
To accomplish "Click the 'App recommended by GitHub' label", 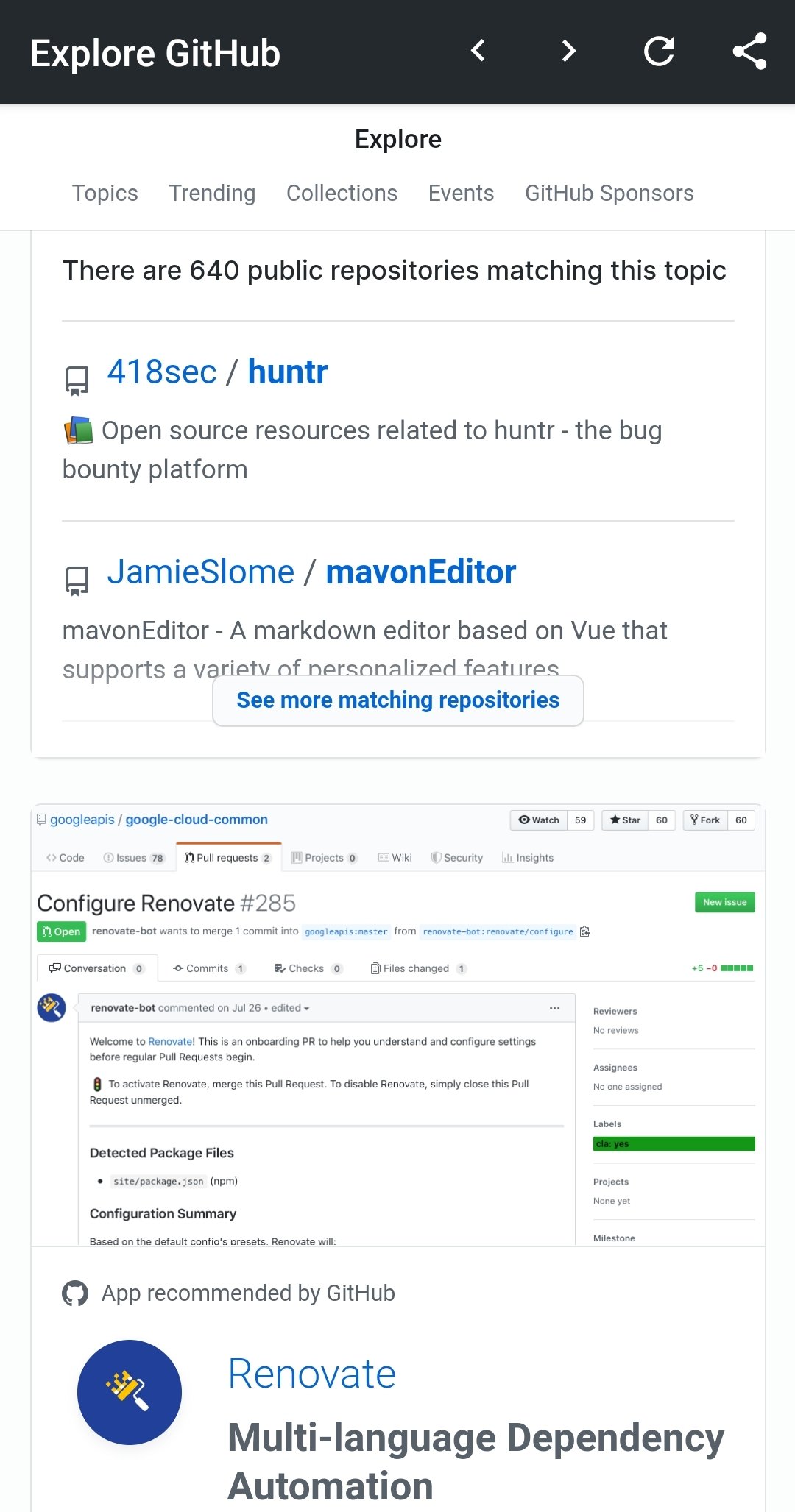I will (248, 1293).
